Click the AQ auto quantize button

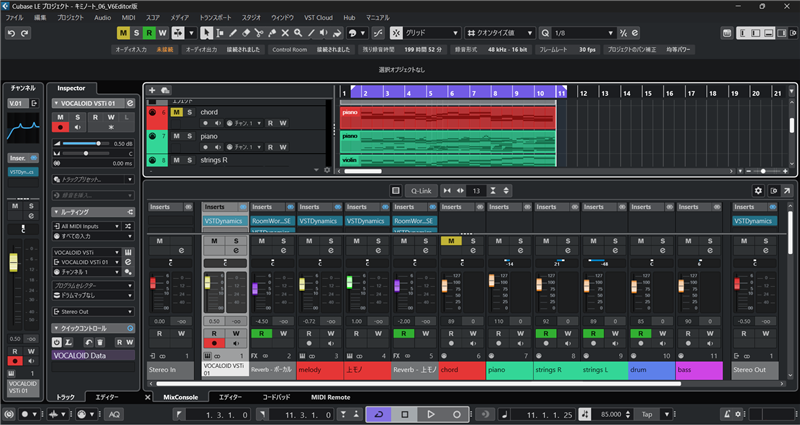(114, 414)
